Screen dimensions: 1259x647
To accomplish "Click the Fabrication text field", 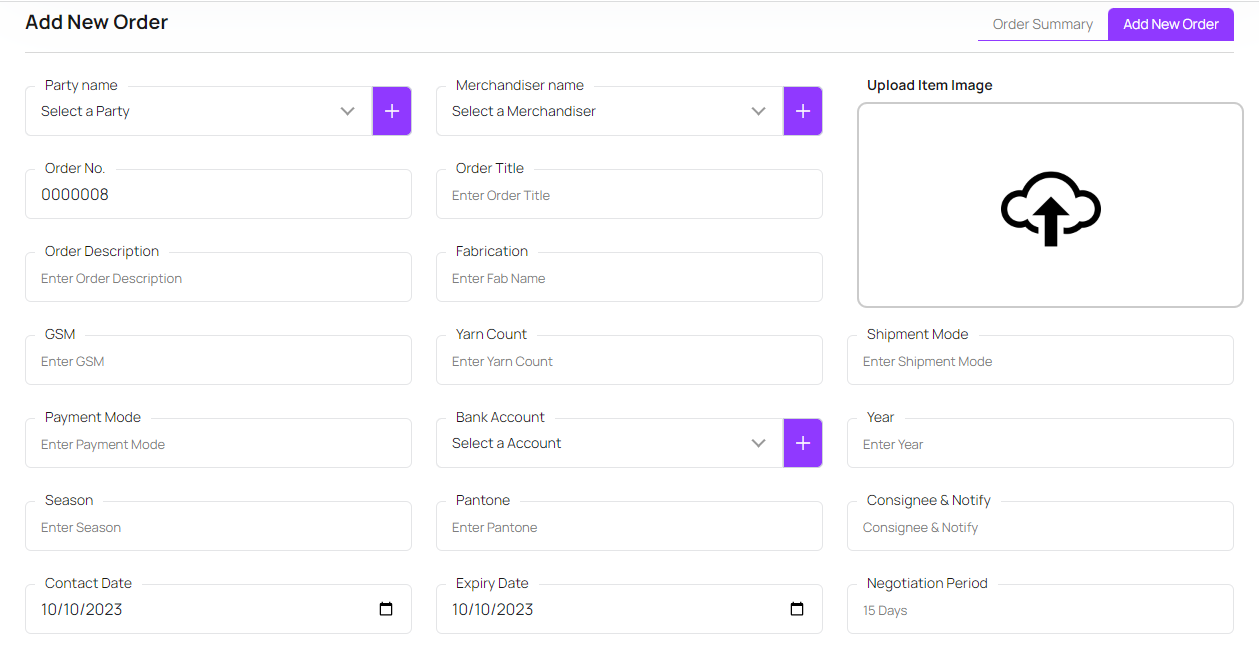I will click(x=629, y=278).
